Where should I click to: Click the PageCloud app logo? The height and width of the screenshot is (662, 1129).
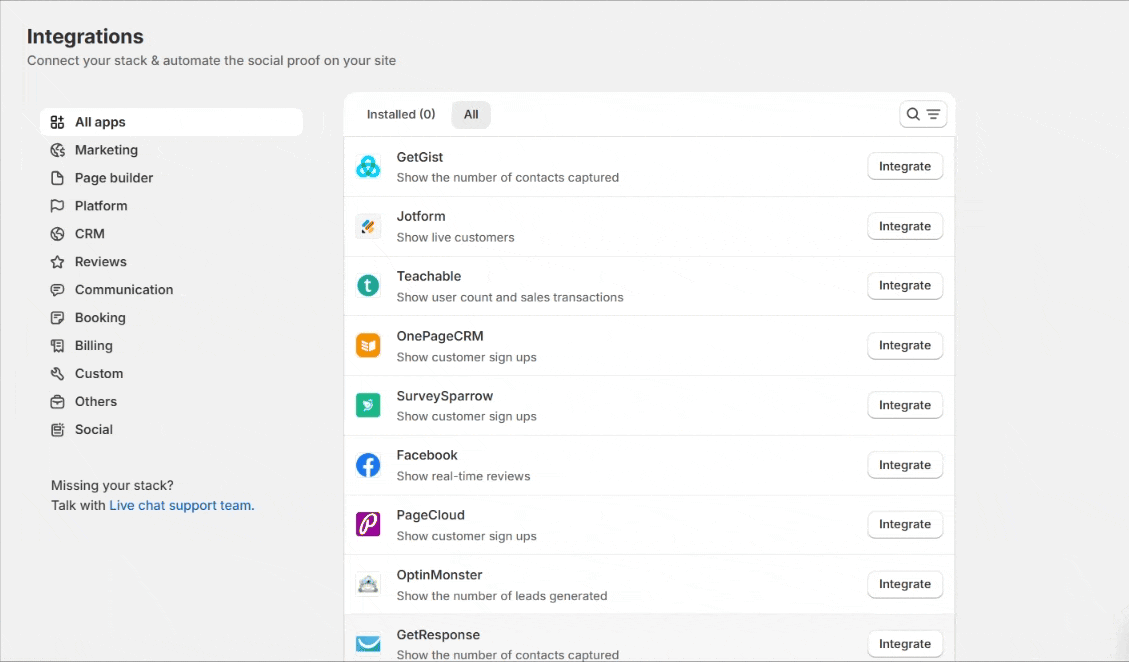click(x=368, y=524)
